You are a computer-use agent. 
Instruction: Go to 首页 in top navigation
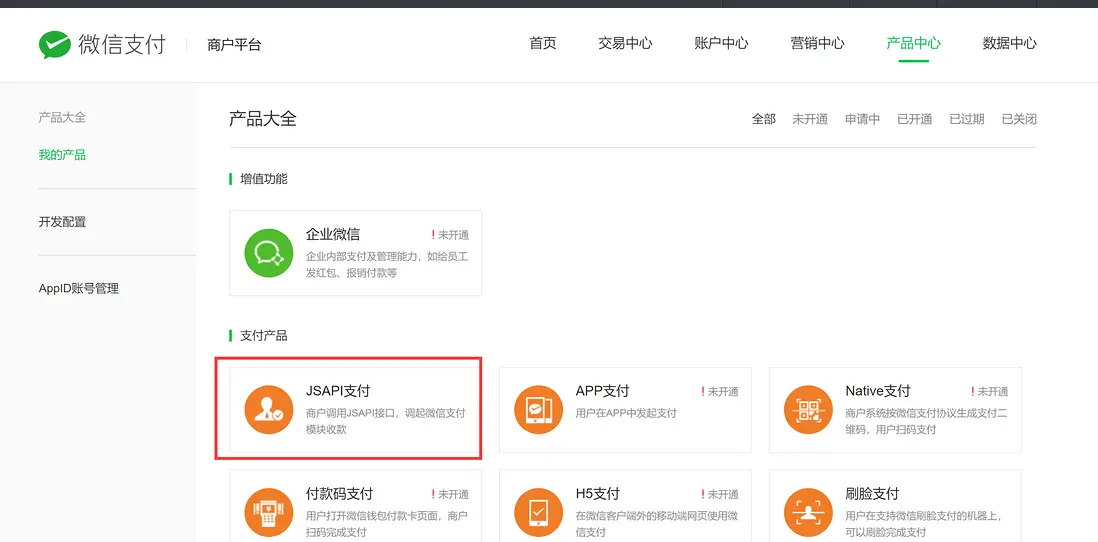pos(543,43)
